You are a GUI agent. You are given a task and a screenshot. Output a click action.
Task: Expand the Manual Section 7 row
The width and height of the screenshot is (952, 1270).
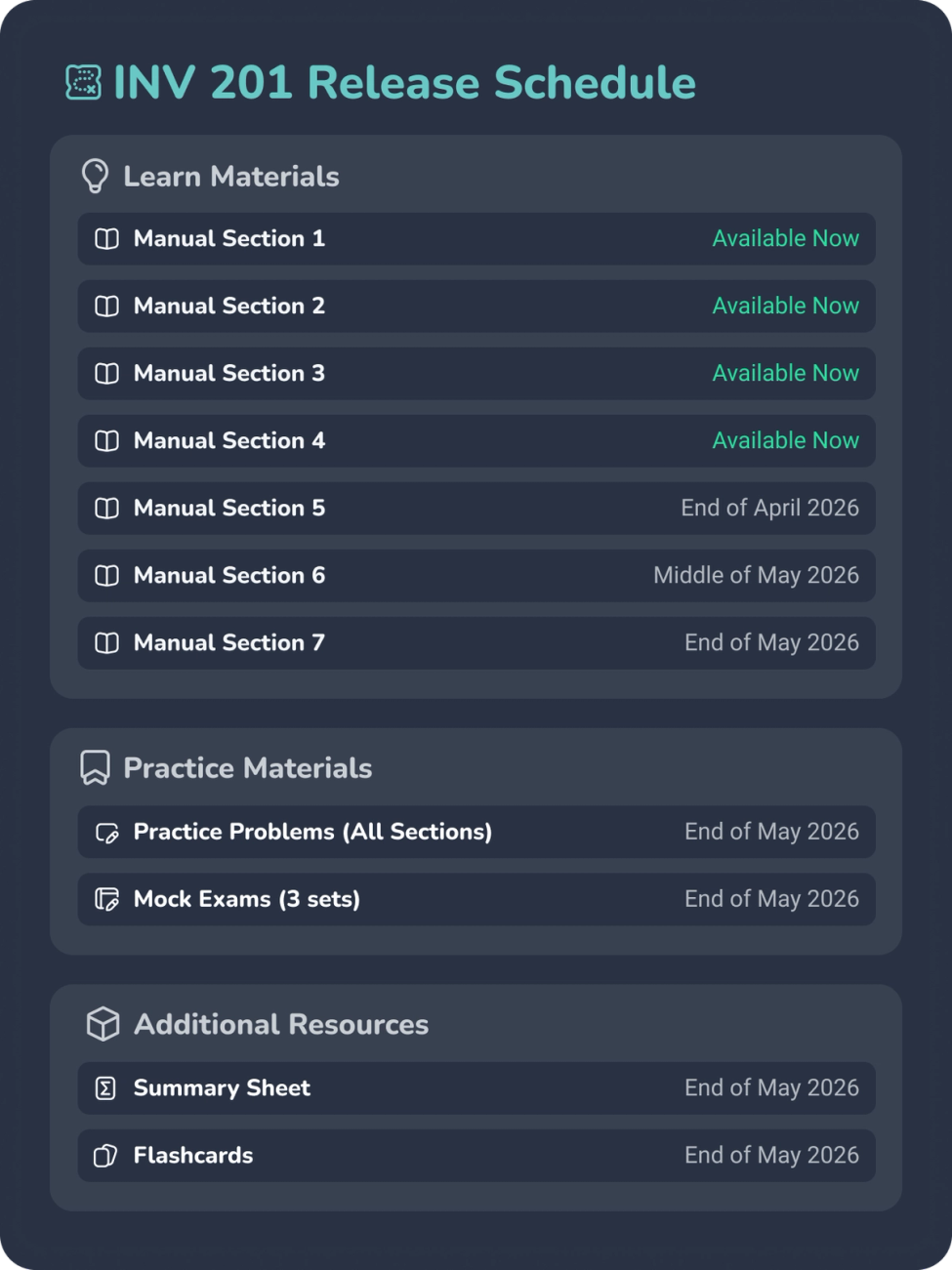pyautogui.click(x=476, y=642)
